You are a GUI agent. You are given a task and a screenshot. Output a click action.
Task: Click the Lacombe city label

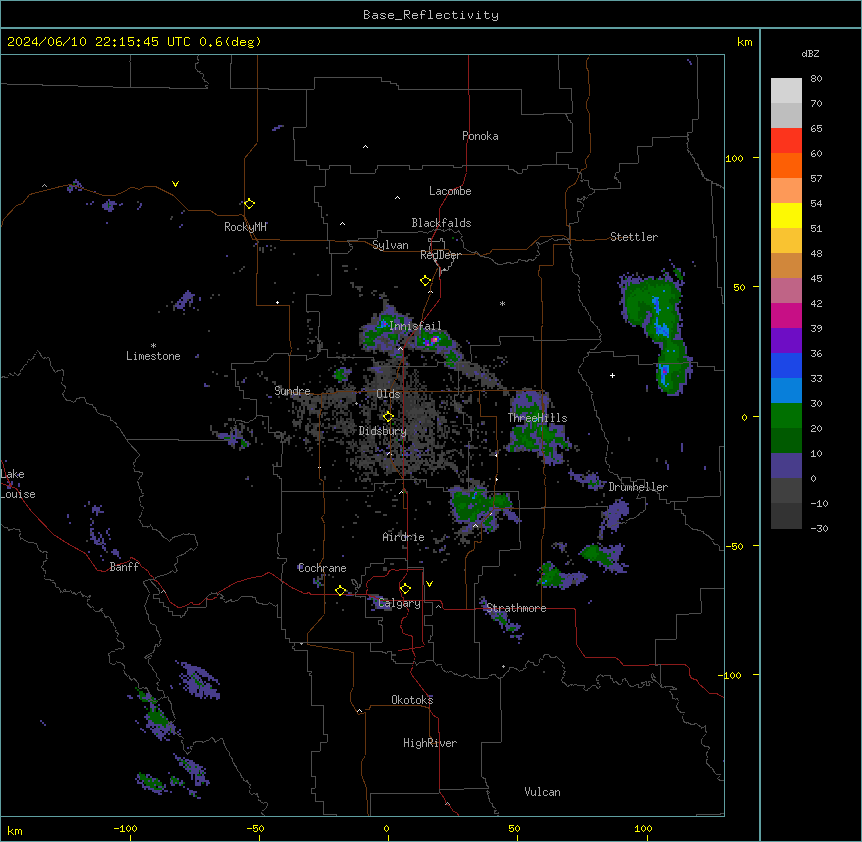[x=450, y=191]
